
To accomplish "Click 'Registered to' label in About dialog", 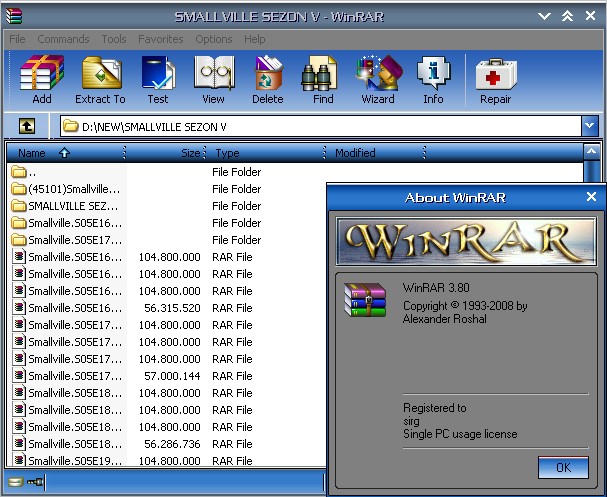I will pos(434,408).
